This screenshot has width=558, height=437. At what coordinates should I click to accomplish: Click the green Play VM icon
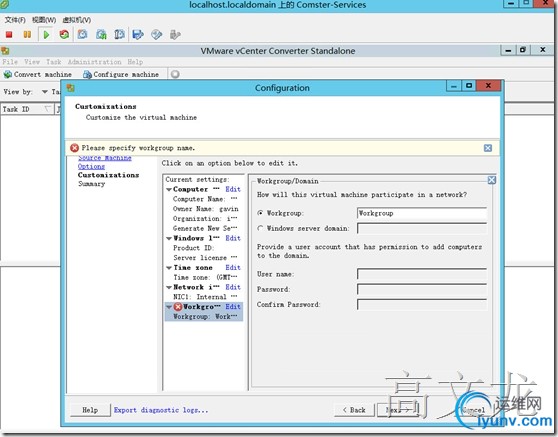46,35
